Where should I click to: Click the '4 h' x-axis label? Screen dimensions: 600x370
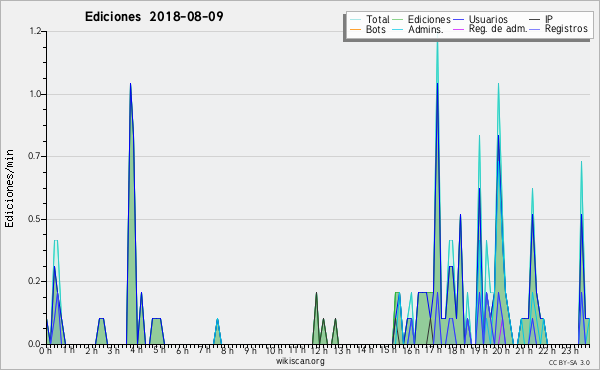tap(137, 350)
